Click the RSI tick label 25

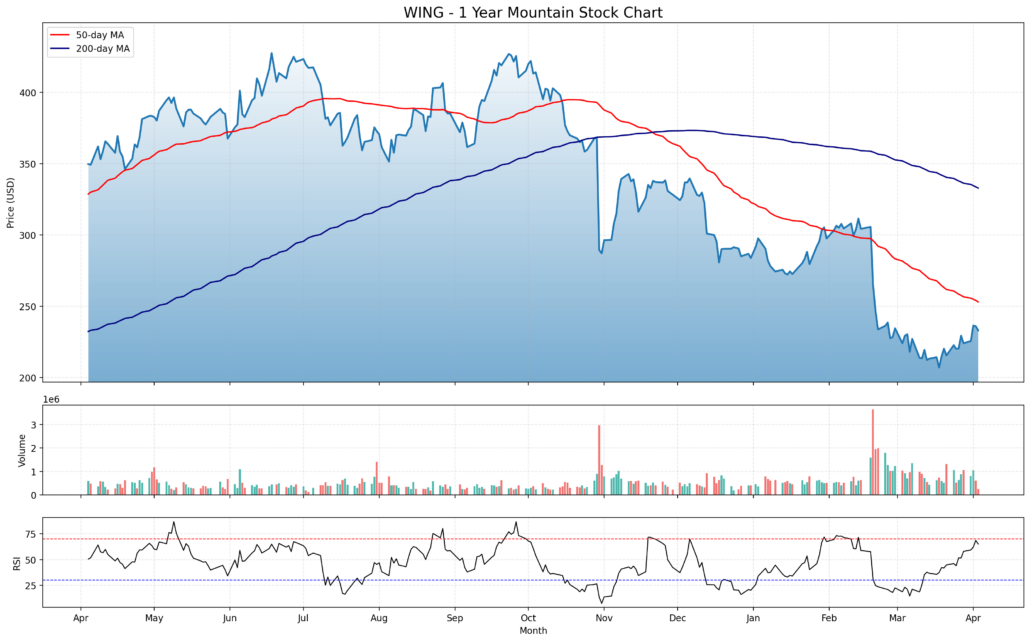coord(31,585)
